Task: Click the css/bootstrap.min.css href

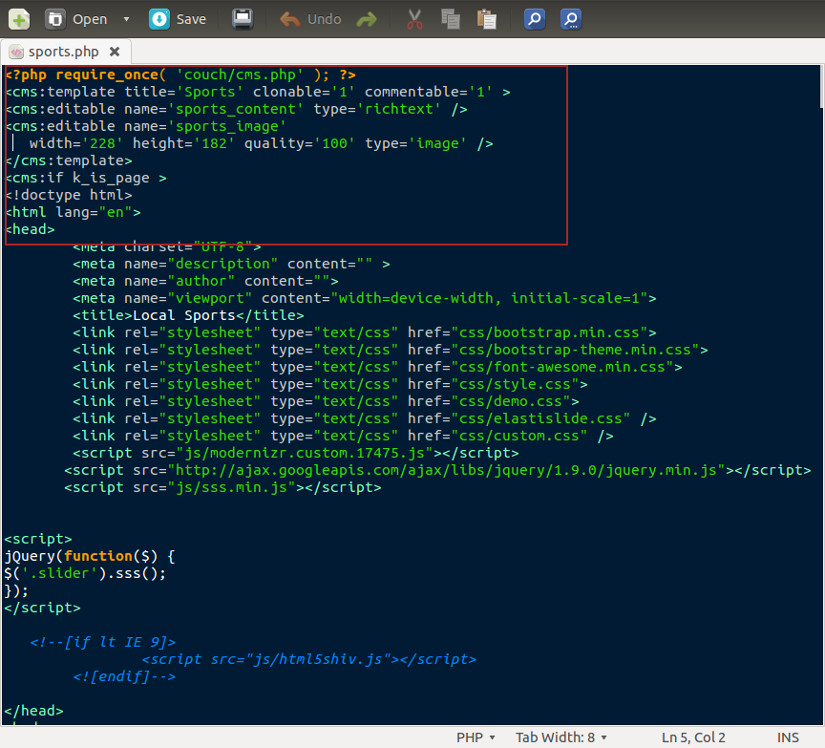Action: 549,332
